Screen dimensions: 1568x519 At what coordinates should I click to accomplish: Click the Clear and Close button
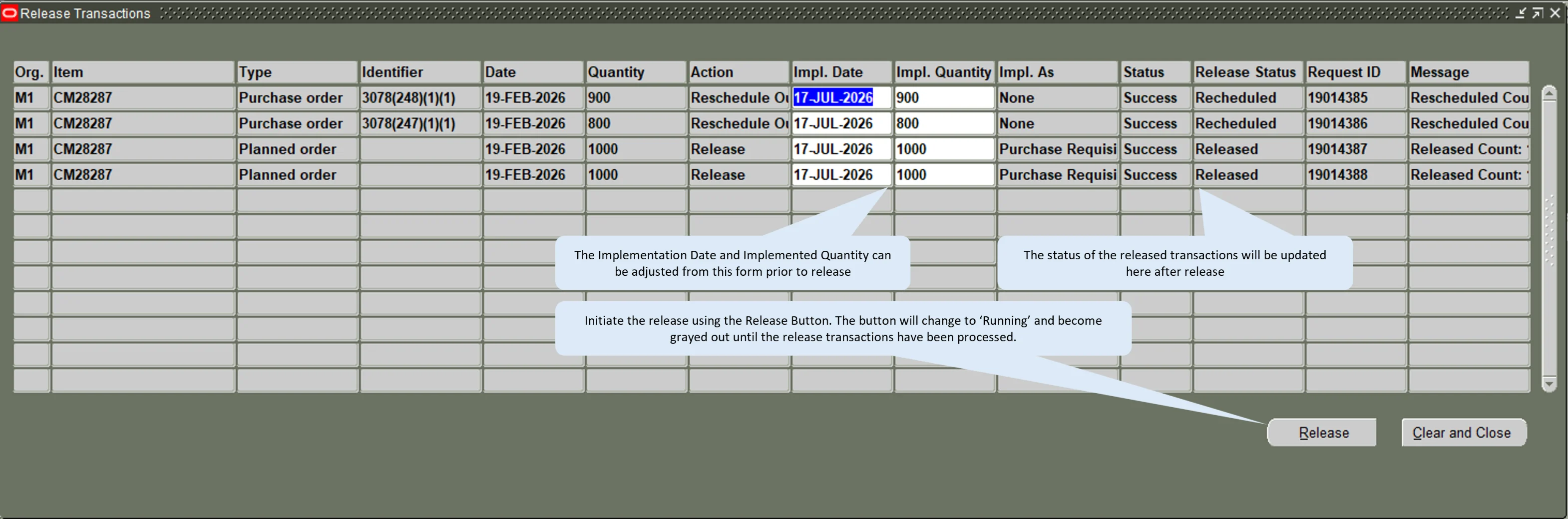(x=1464, y=433)
